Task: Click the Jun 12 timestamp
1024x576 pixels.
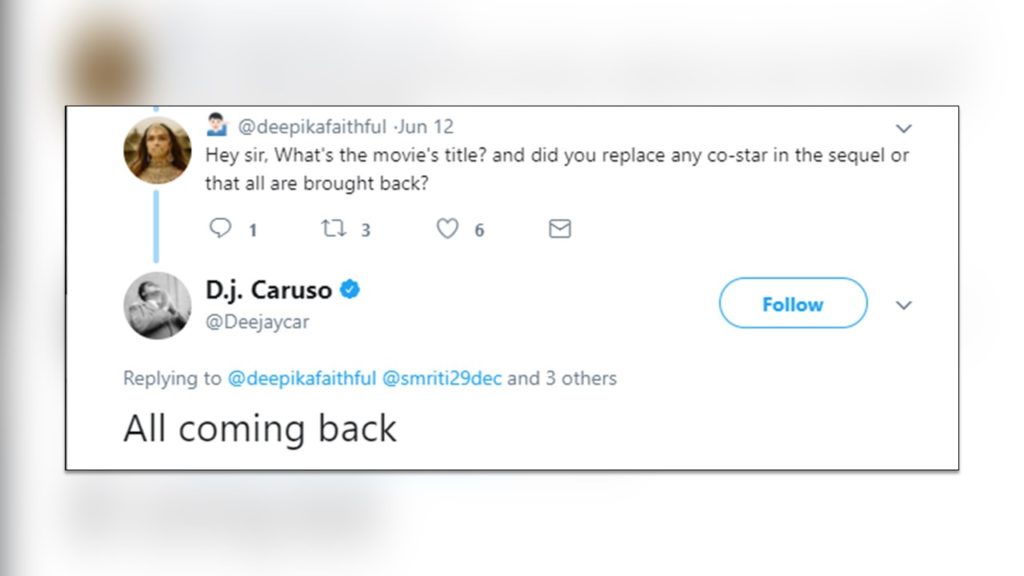Action: pyautogui.click(x=427, y=127)
